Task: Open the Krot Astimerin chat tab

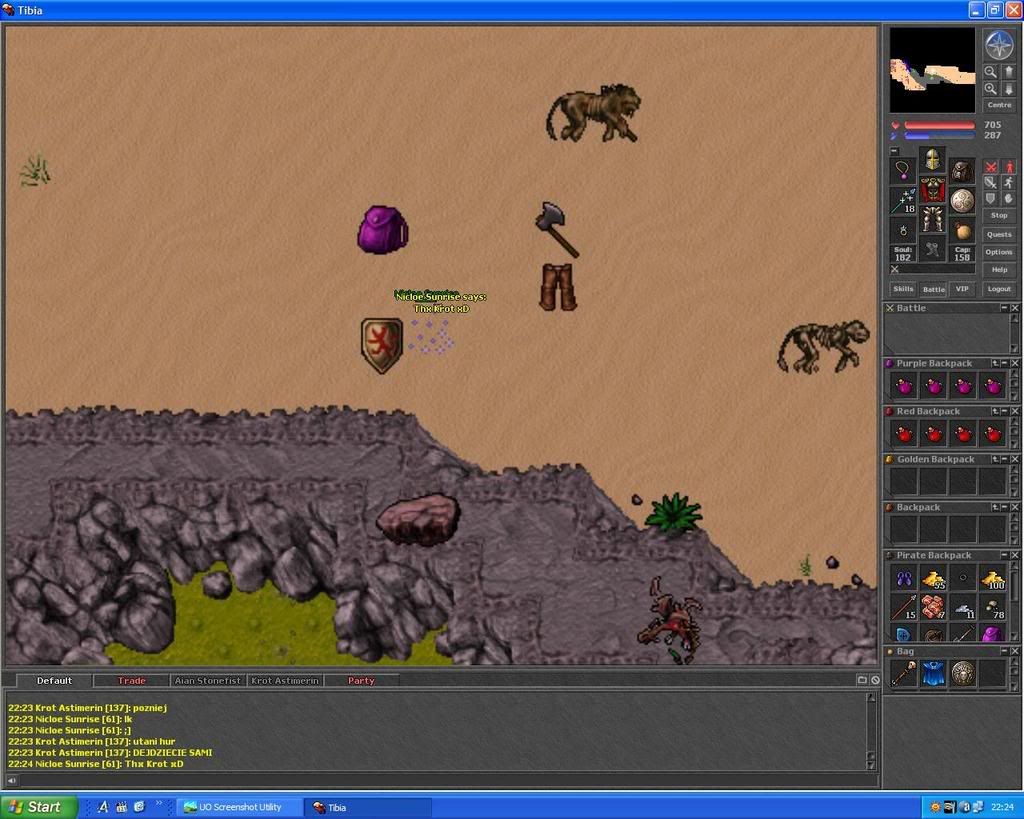Action: (285, 681)
